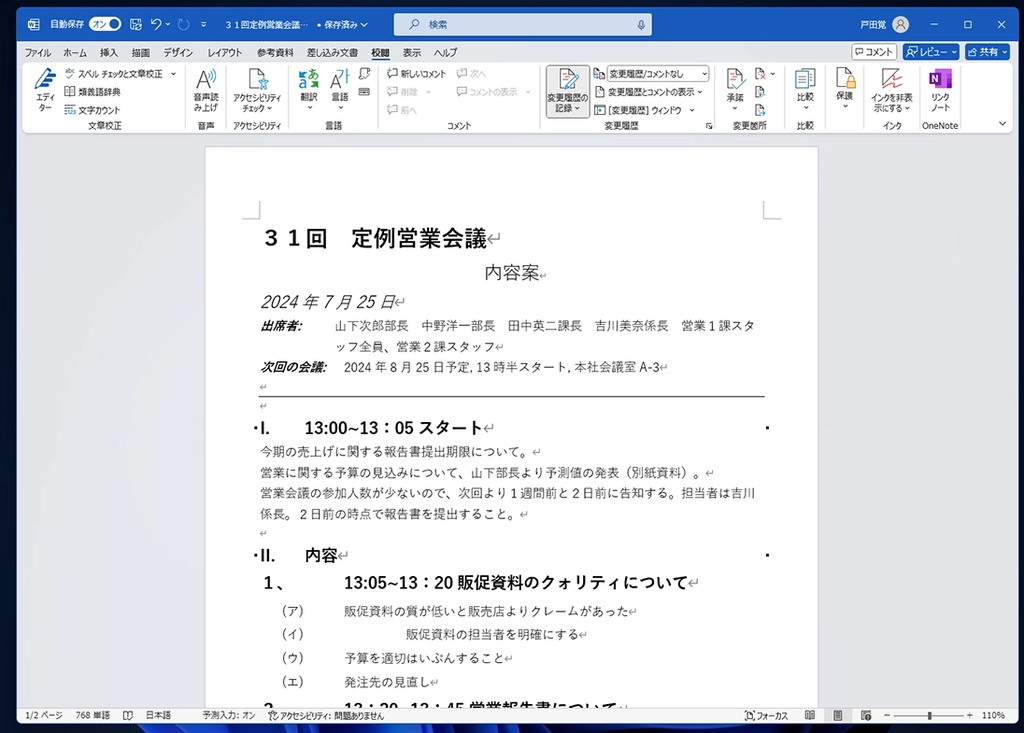Open the アクセシビリティ チェック tool

(257, 90)
